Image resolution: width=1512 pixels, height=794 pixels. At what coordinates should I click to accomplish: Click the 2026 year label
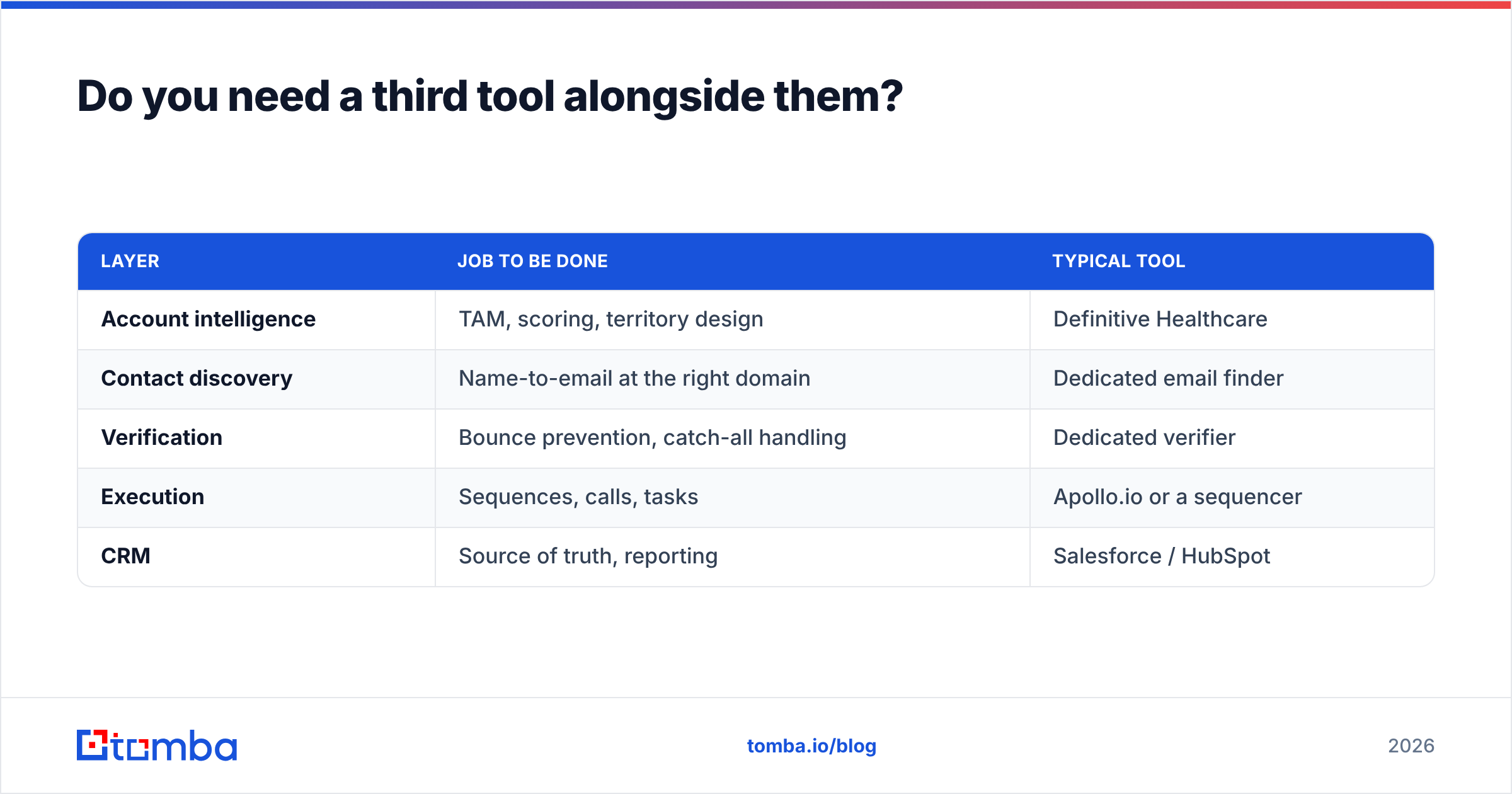click(1411, 746)
